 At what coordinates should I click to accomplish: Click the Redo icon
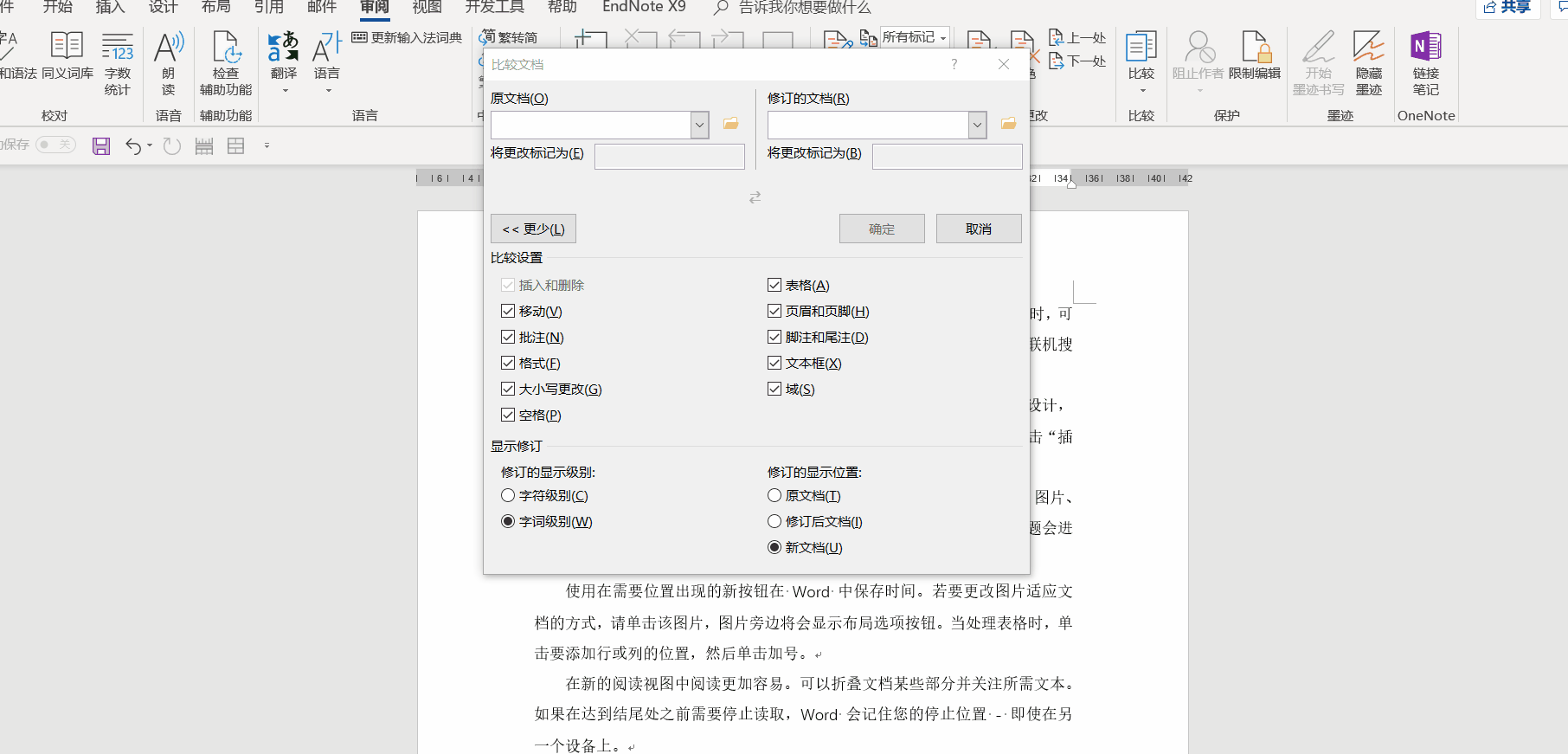(172, 146)
